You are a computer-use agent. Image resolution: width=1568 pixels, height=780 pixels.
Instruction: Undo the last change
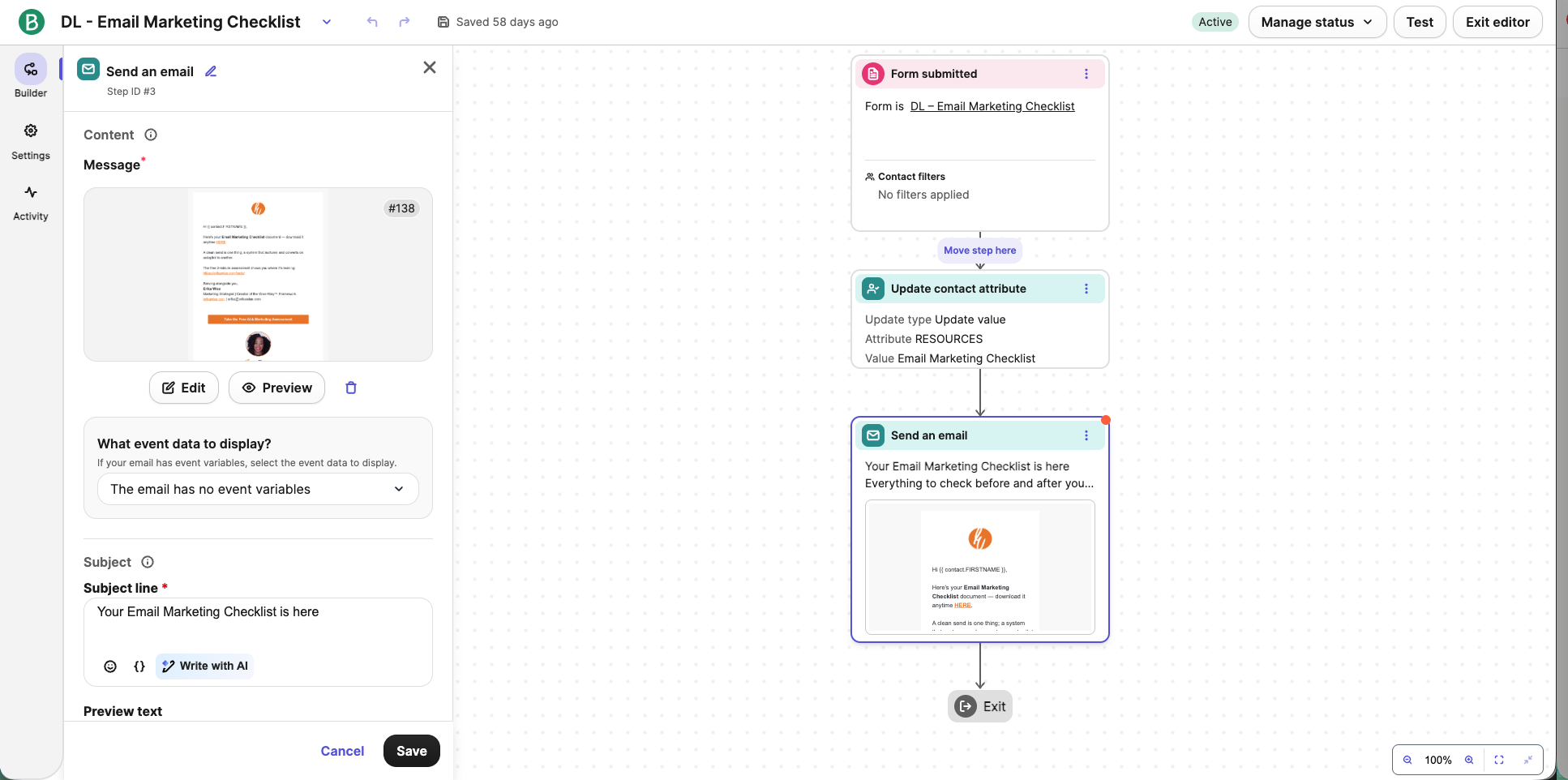pos(372,22)
